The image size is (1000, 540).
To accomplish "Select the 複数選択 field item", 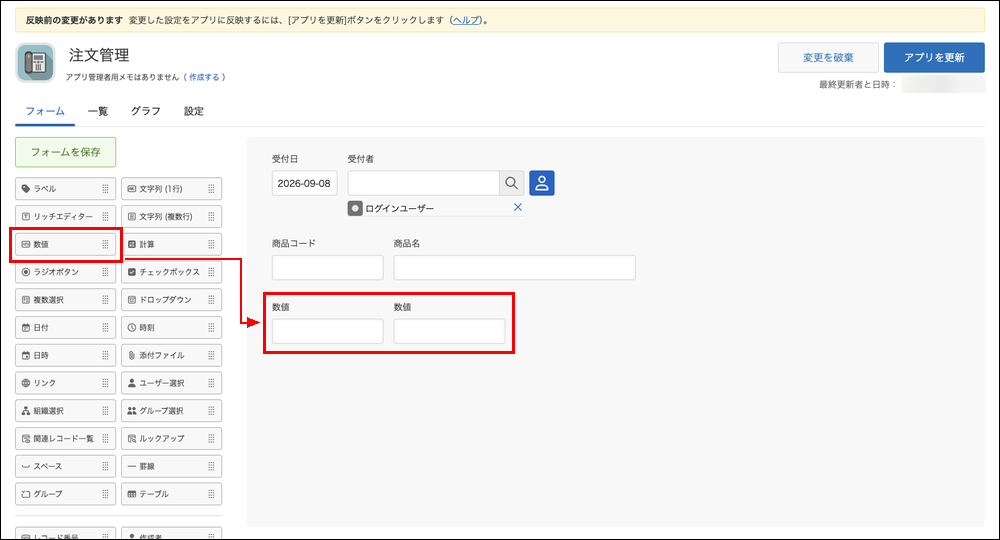I will point(66,300).
